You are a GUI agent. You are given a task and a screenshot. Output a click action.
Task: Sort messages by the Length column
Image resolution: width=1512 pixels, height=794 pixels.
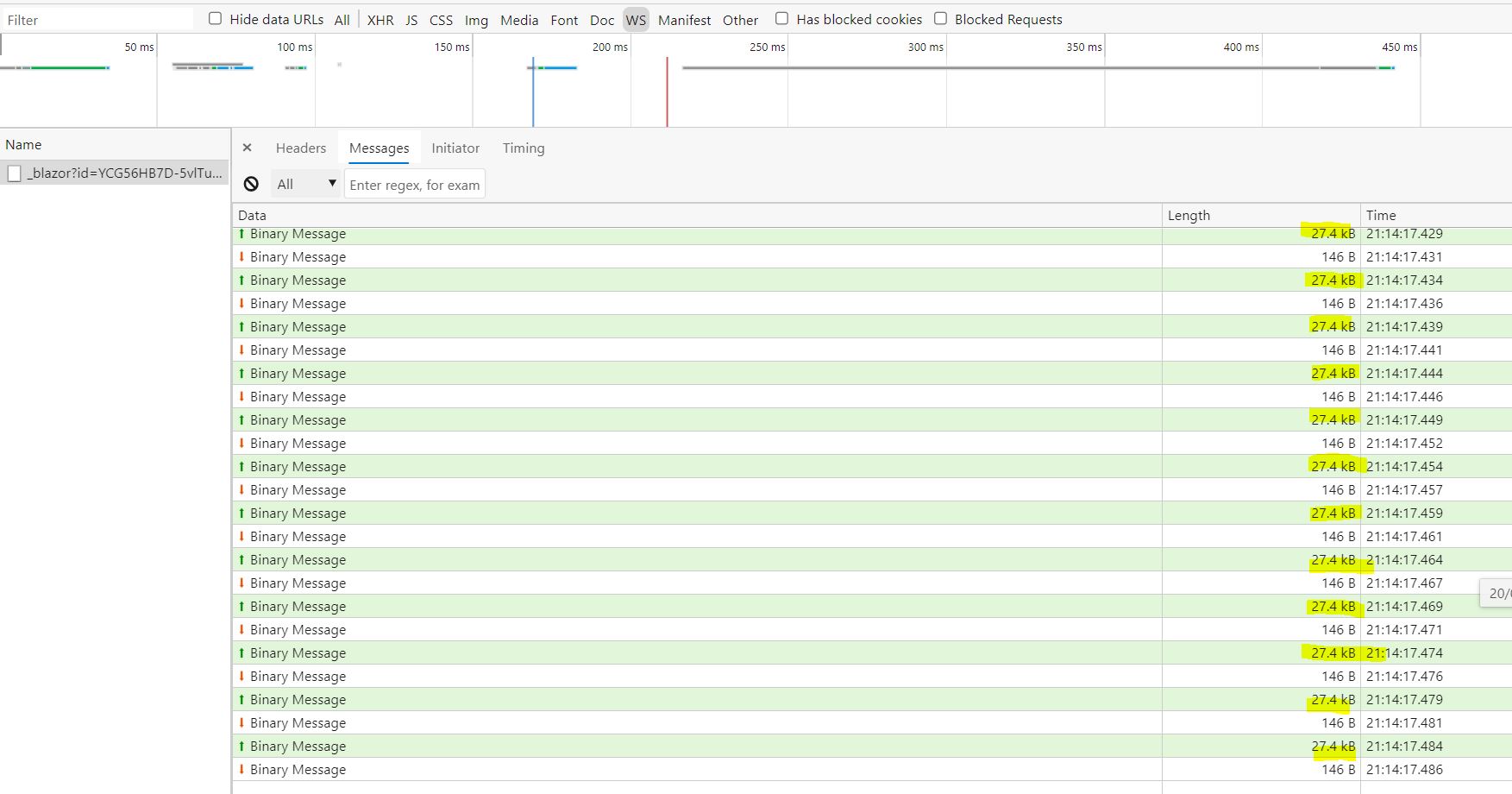pos(1189,215)
